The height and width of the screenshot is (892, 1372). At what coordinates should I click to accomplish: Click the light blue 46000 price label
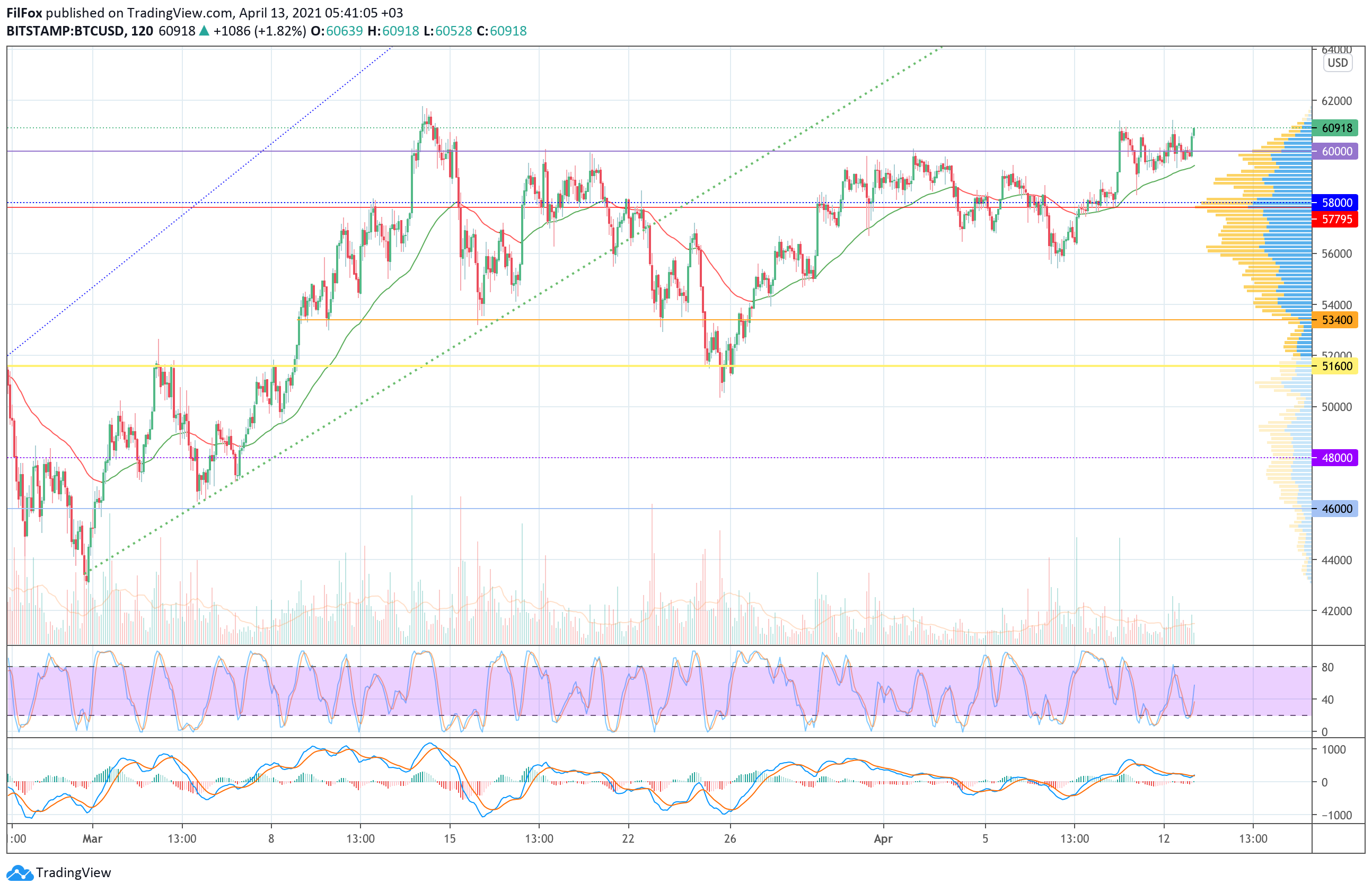click(x=1336, y=509)
